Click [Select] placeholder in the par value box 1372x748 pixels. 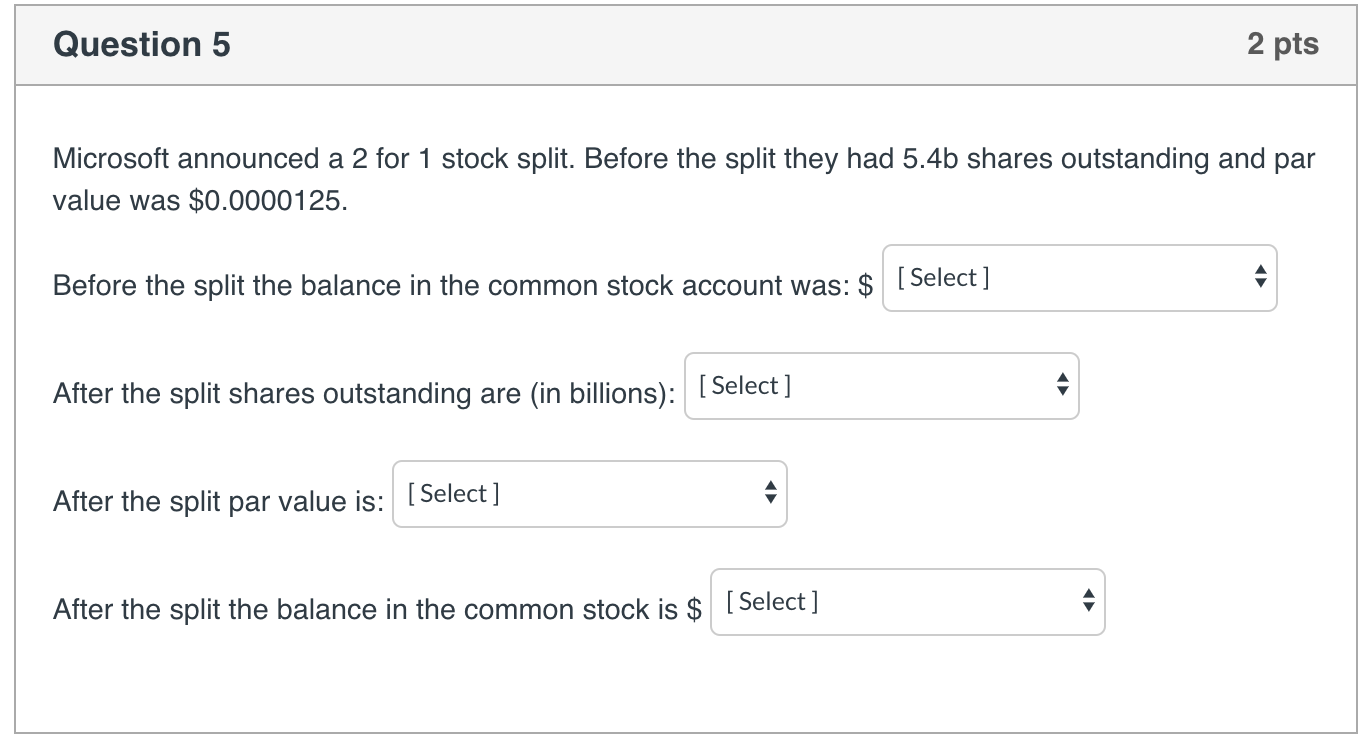pos(455,493)
